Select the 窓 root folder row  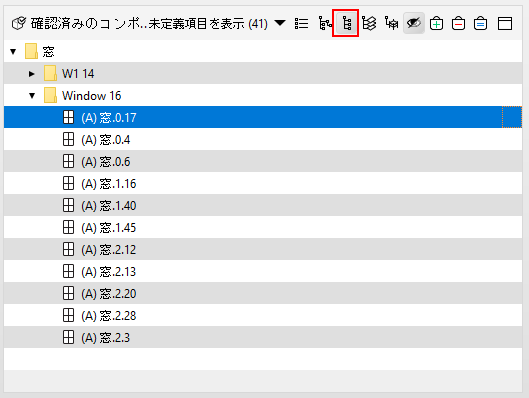263,52
